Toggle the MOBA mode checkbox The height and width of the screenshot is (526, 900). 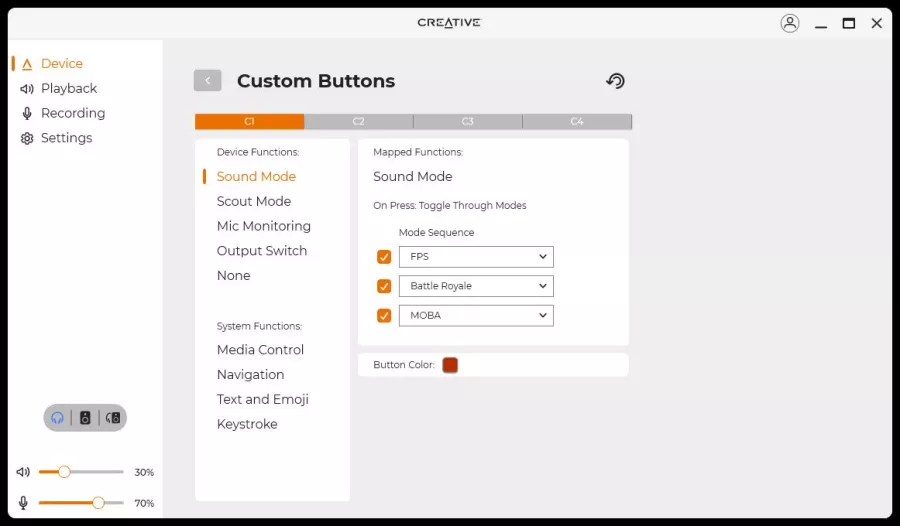384,315
